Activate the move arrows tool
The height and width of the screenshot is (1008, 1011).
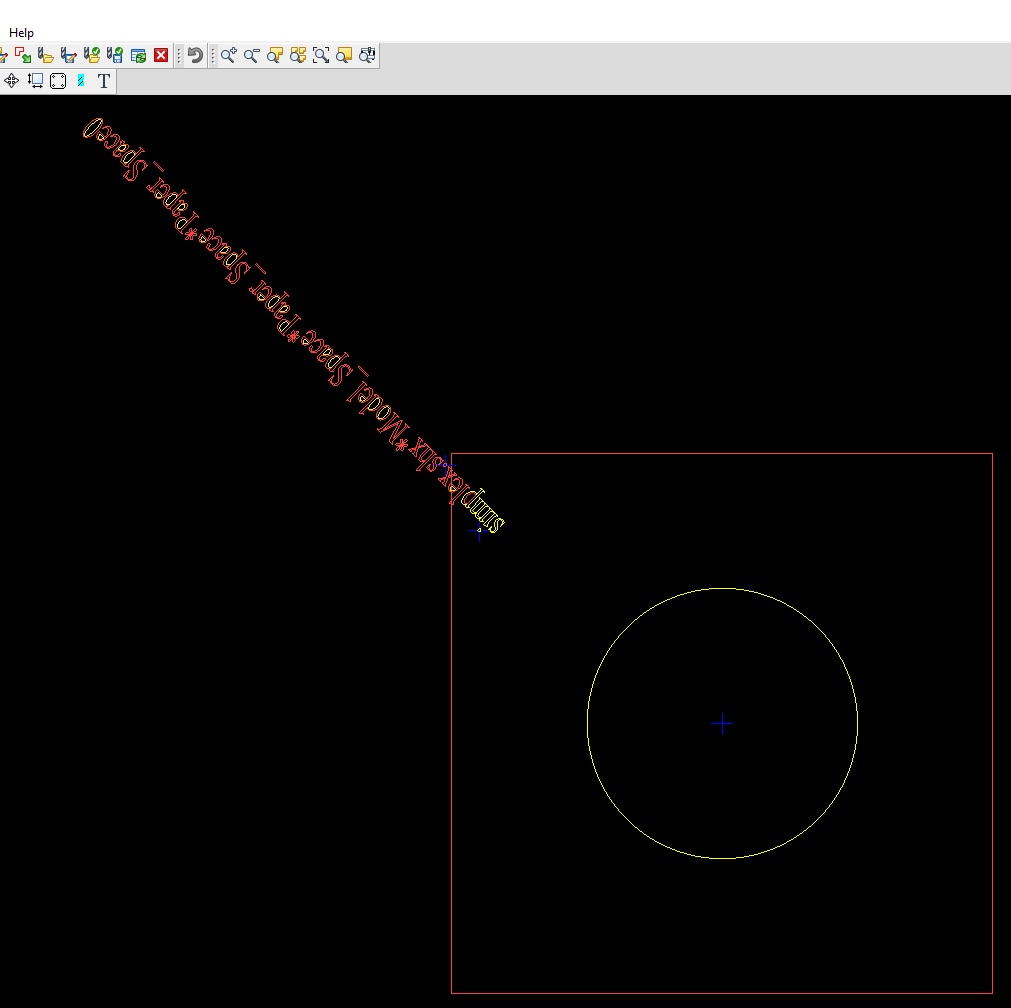click(x=11, y=81)
